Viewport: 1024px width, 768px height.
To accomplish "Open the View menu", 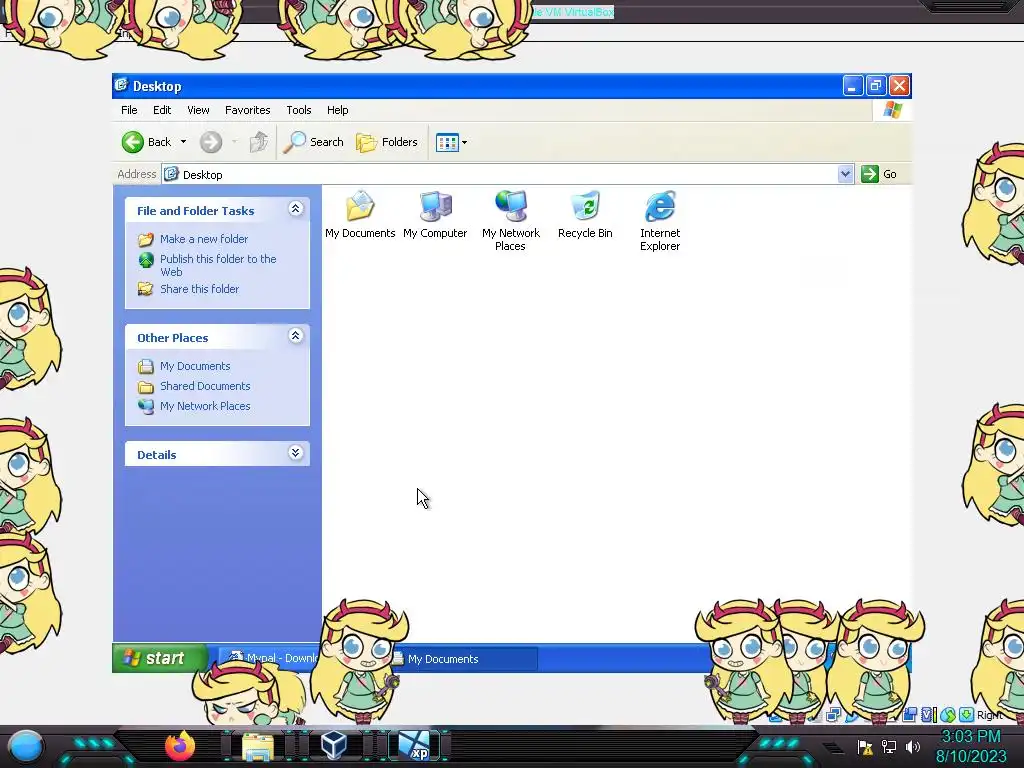I will 199,110.
